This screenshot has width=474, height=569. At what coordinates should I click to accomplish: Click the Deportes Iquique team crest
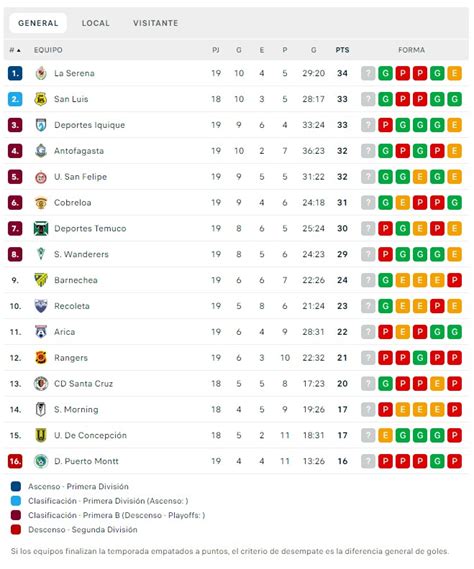point(41,125)
